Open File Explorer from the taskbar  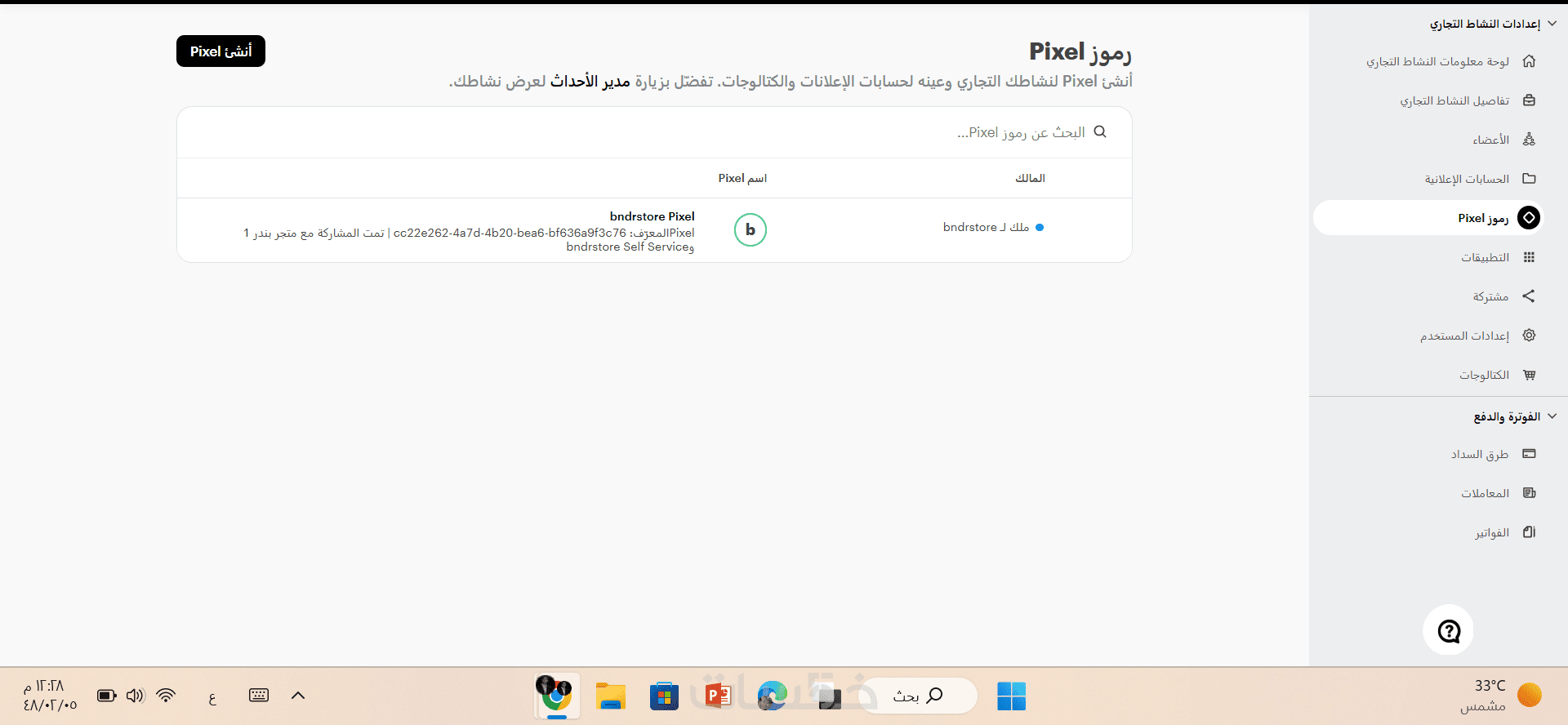click(610, 696)
